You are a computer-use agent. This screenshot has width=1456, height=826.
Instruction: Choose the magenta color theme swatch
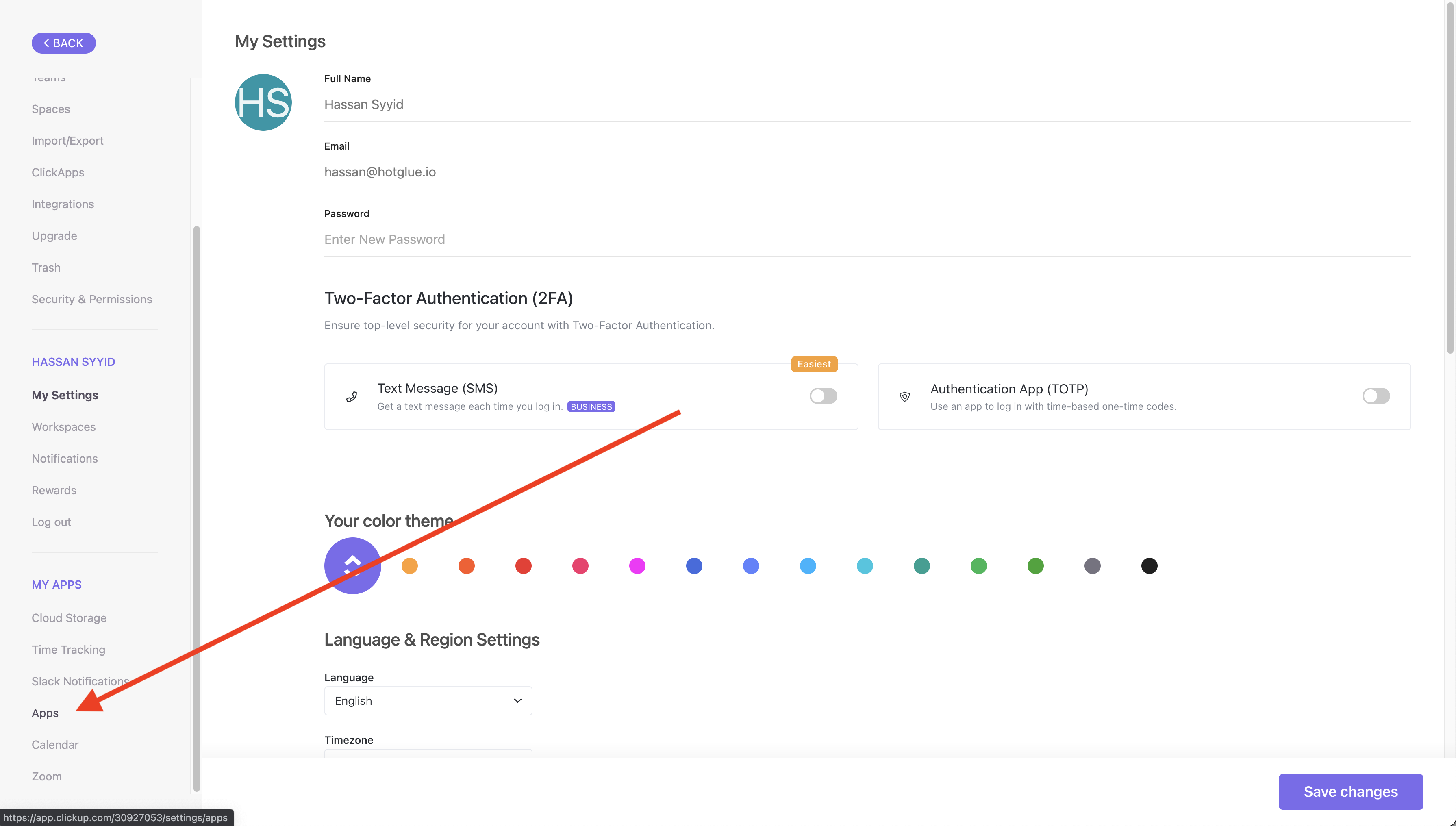coord(637,565)
